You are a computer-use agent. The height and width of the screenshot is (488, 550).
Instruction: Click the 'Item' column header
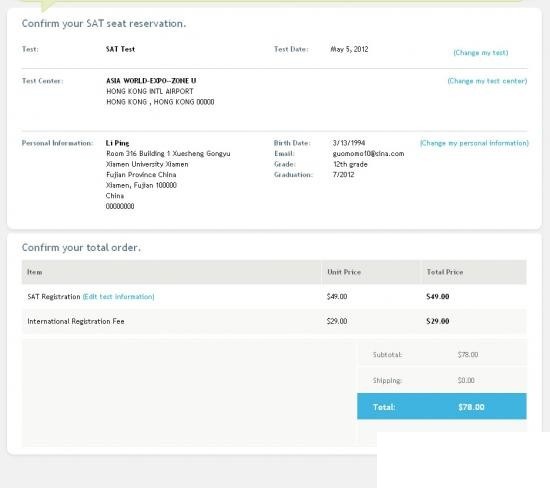pos(35,272)
